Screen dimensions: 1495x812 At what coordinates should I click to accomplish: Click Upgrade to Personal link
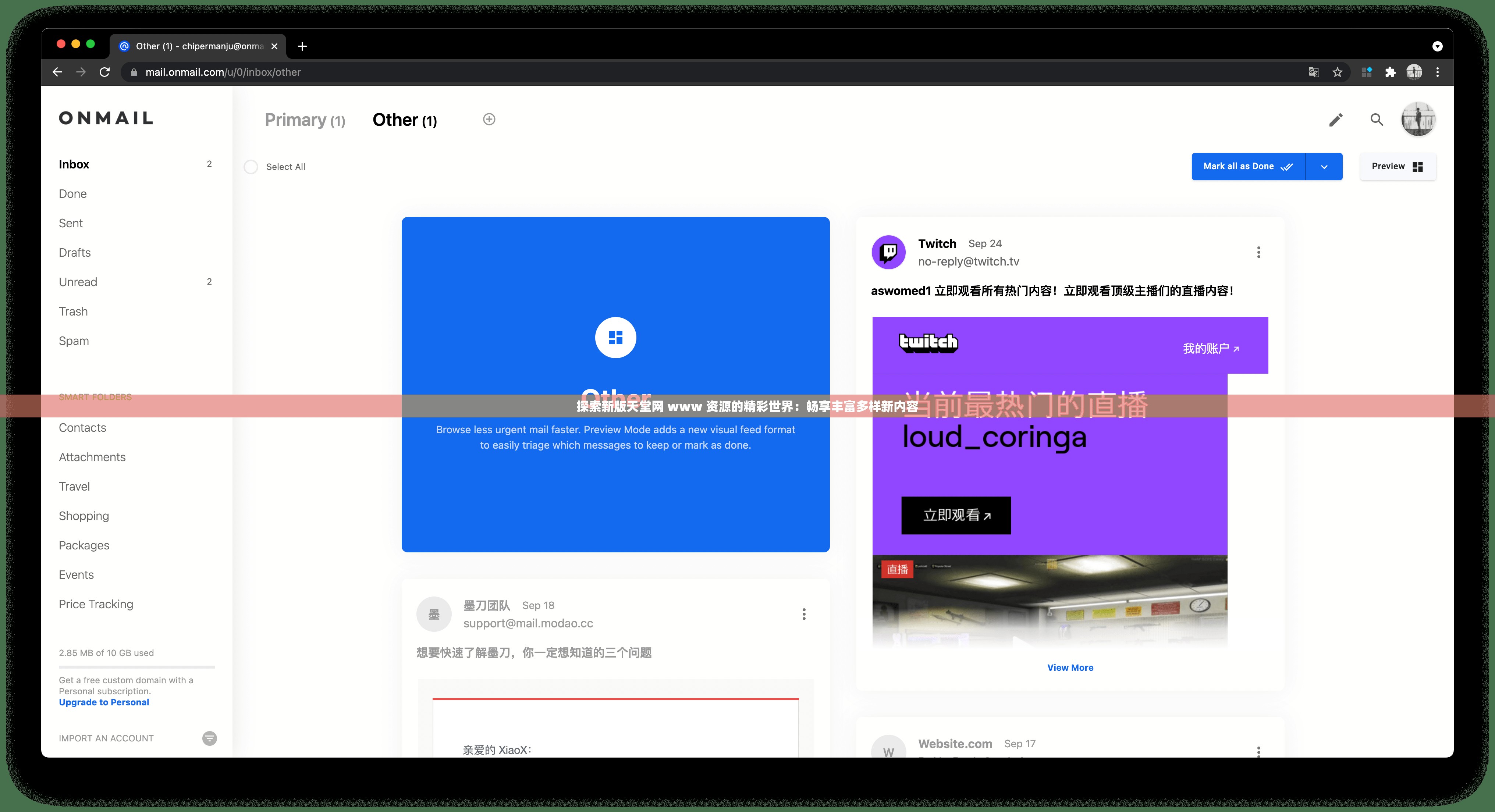point(104,702)
